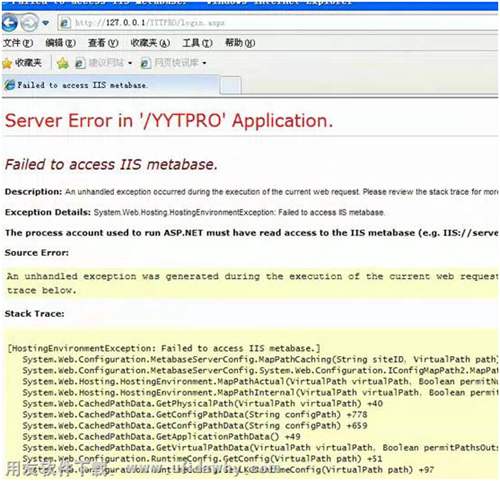Click the new blank tab button

[x=230, y=86]
